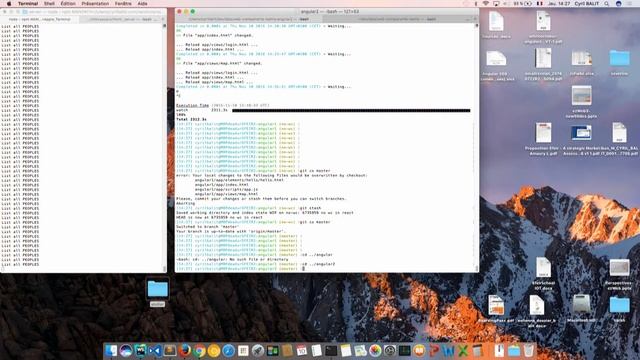Open the Wi-Fi status menu
The width and height of the screenshot is (640, 360).
[x=485, y=4]
